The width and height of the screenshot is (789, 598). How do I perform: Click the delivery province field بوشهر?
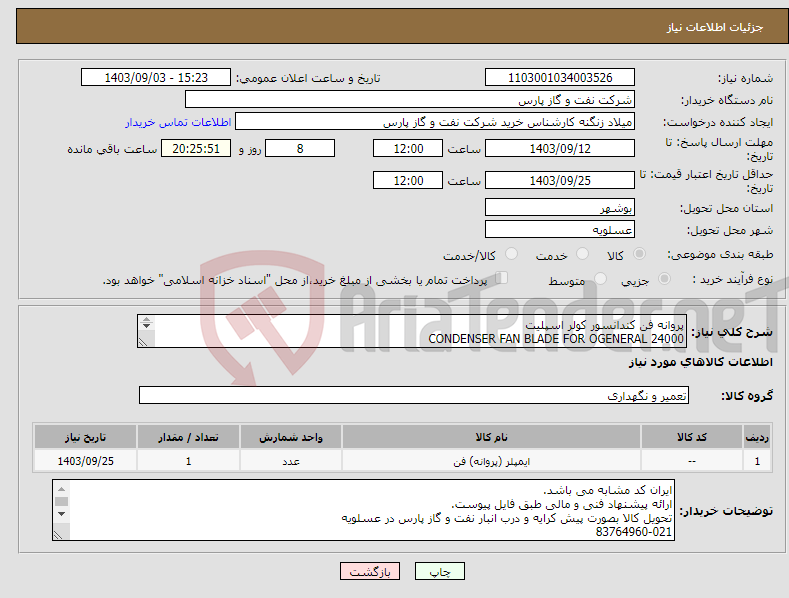click(560, 207)
